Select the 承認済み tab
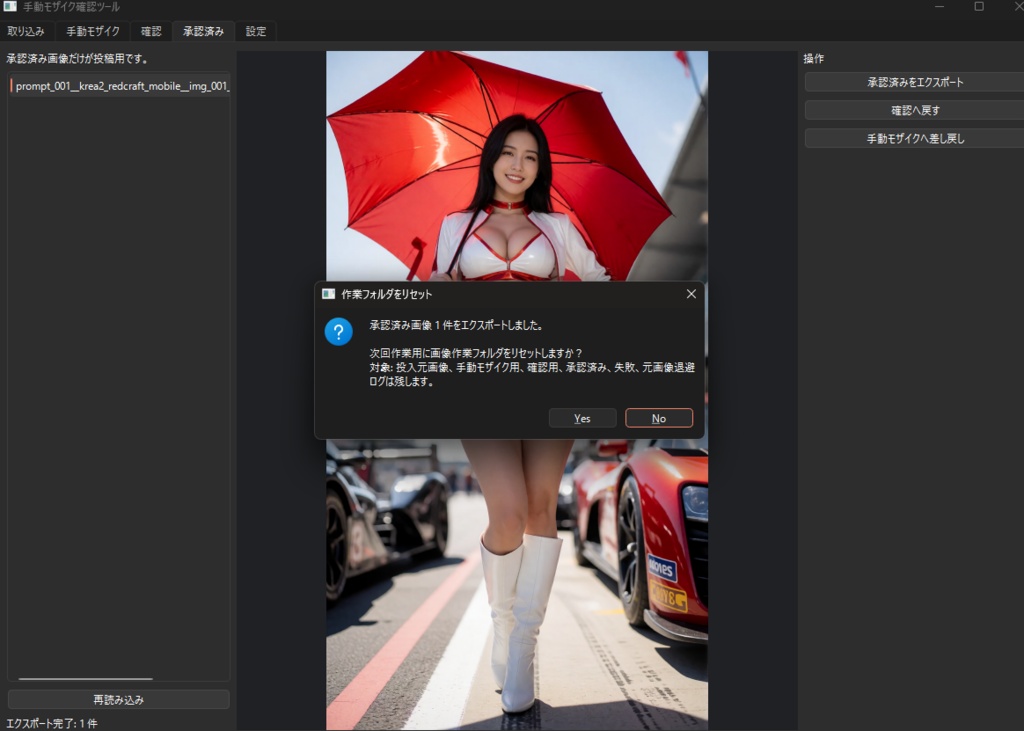 tap(203, 31)
